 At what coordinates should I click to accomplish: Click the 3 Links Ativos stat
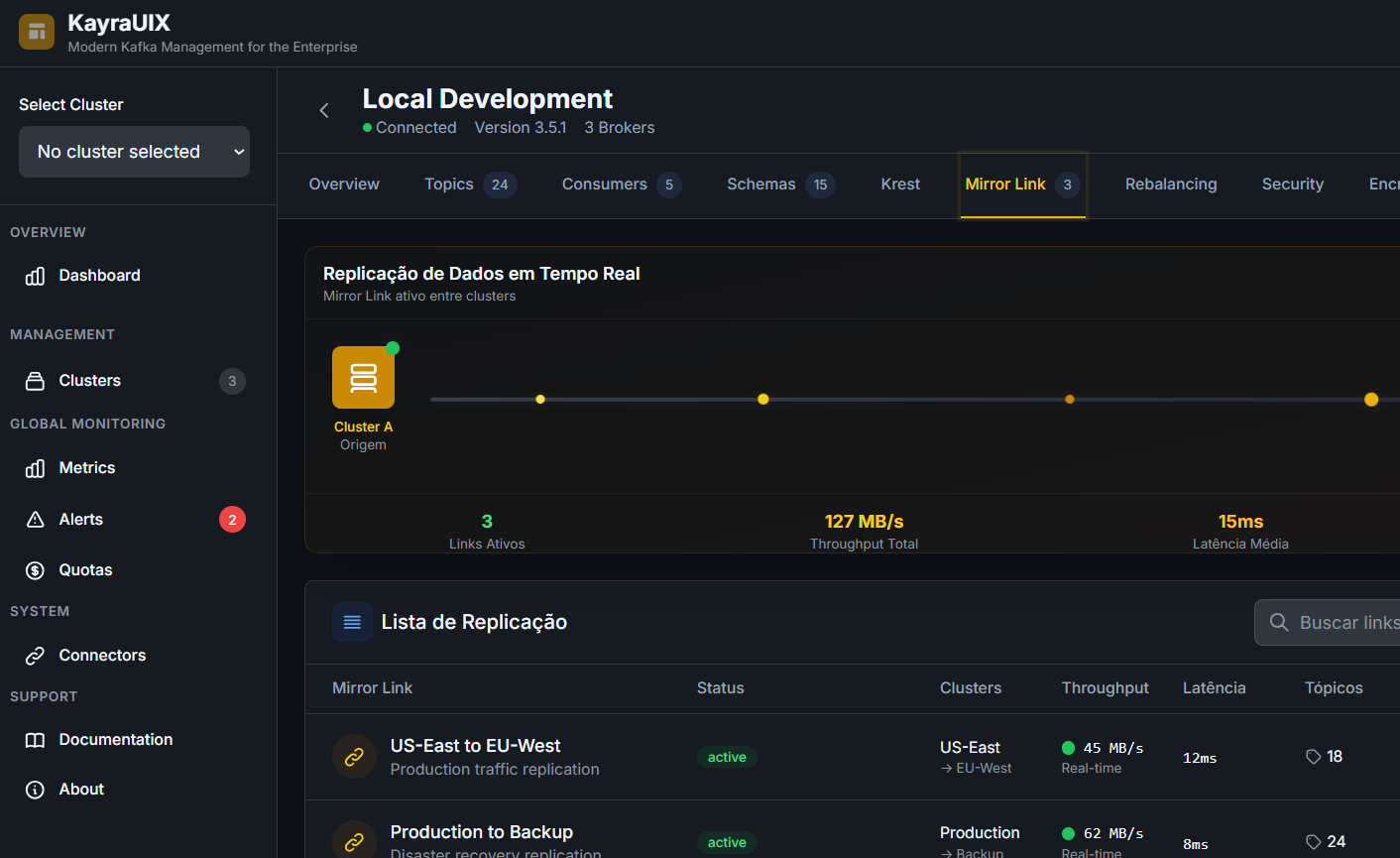pos(487,532)
